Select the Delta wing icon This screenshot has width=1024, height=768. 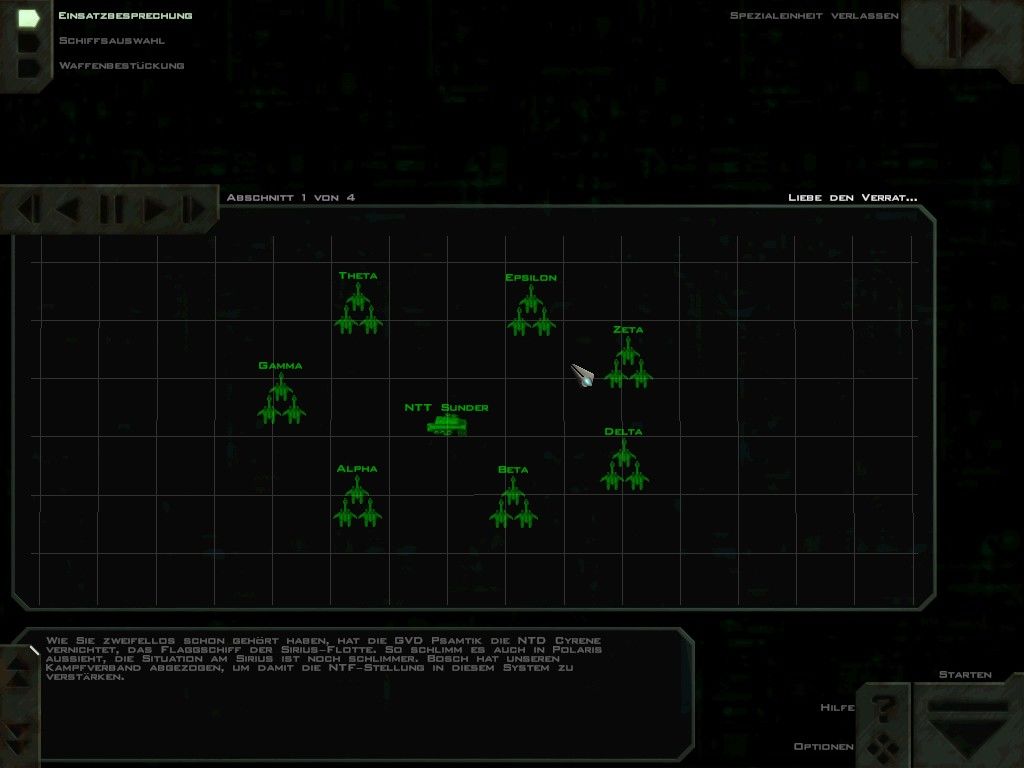click(624, 465)
